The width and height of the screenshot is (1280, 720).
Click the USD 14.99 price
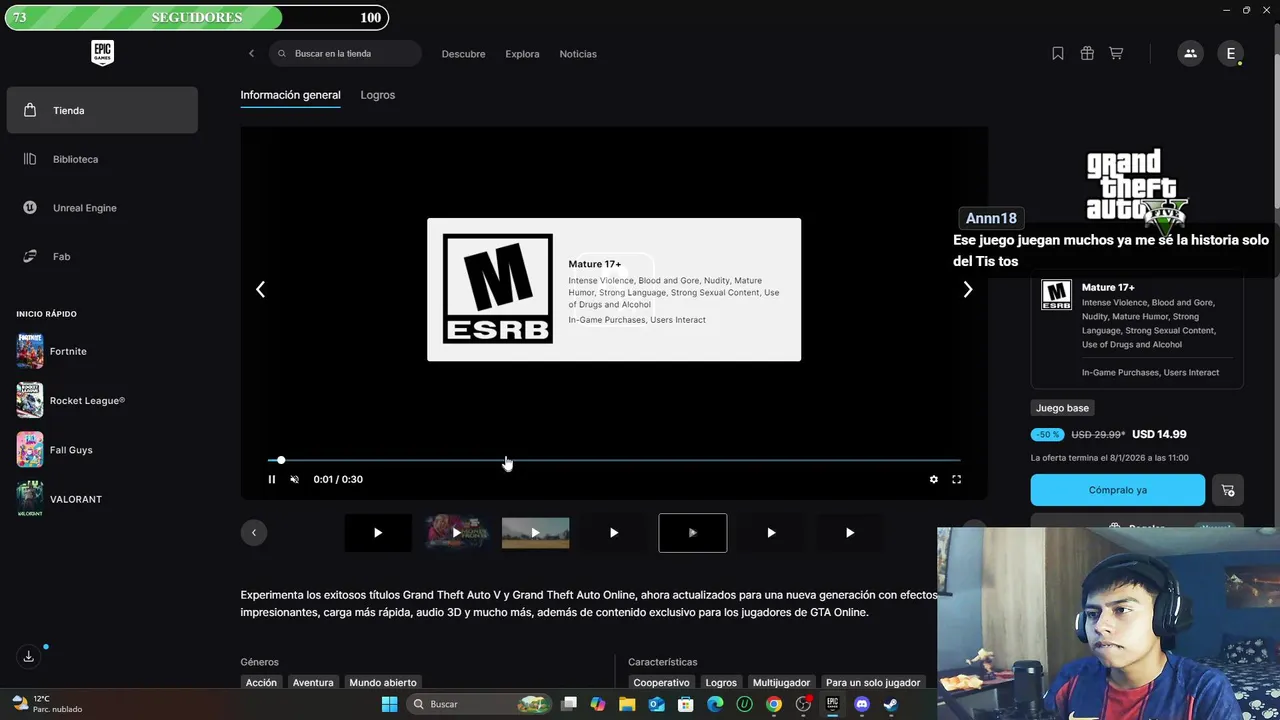(x=1159, y=434)
